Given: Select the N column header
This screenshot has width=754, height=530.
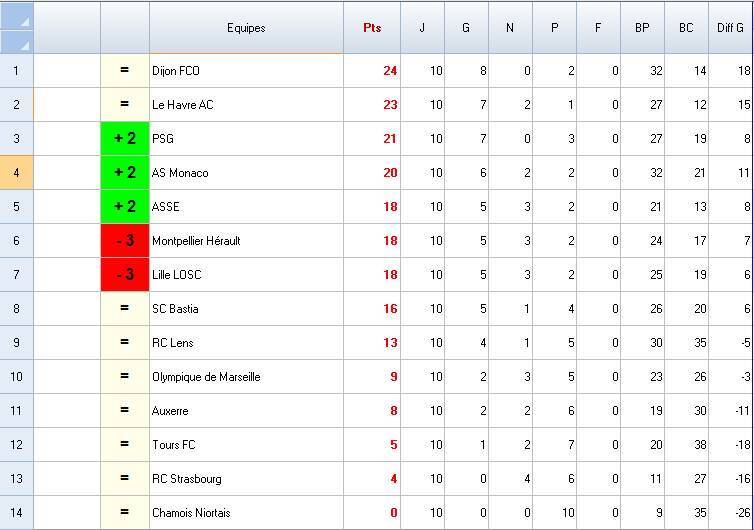Looking at the screenshot, I should 510,28.
